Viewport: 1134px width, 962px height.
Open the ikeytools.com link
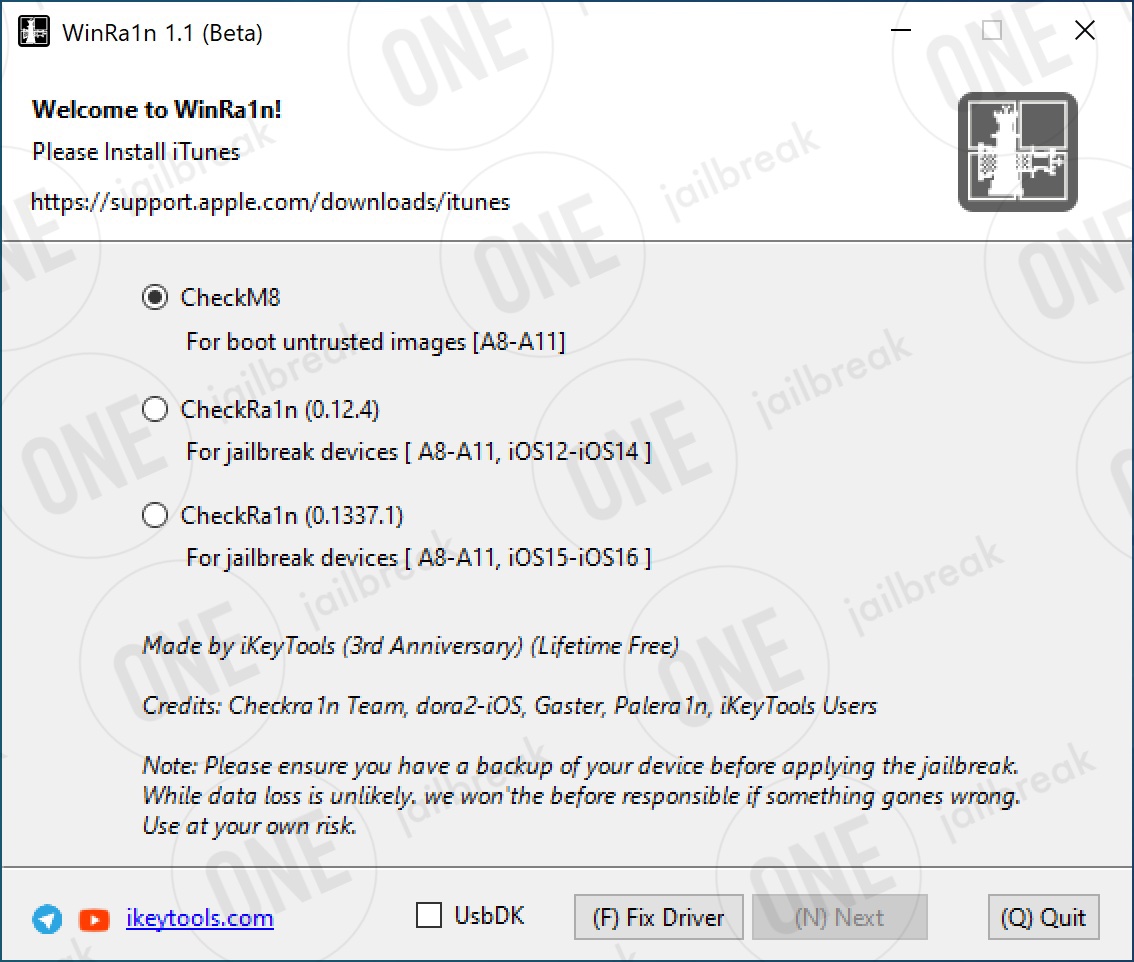(200, 918)
